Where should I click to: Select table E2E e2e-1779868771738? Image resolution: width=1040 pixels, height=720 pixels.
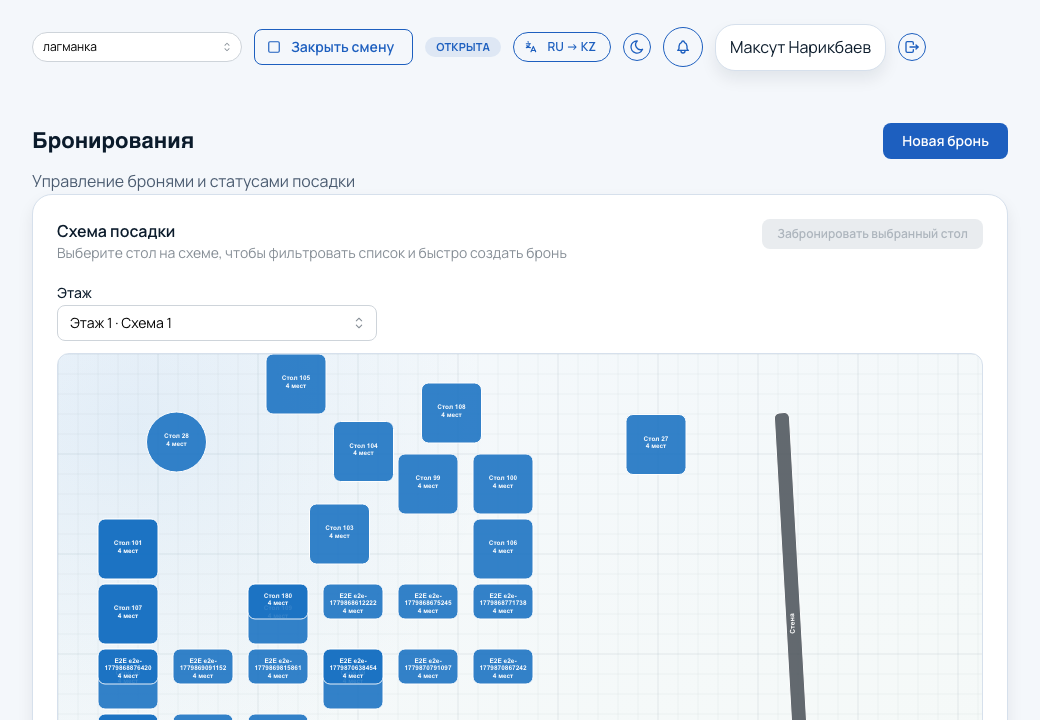[x=503, y=601]
